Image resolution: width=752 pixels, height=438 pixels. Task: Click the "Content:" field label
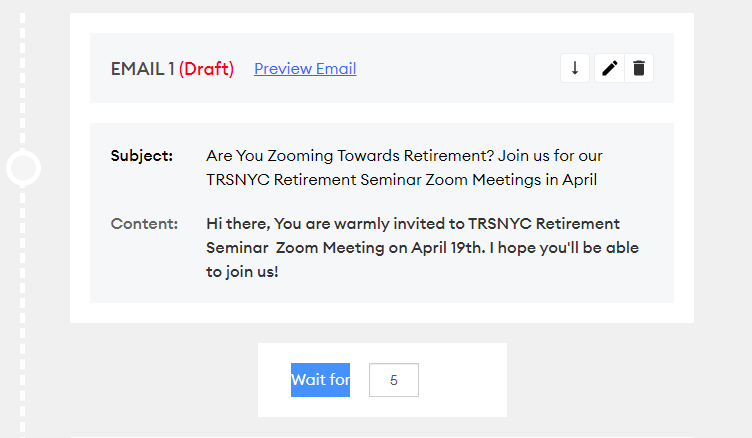pyautogui.click(x=144, y=223)
